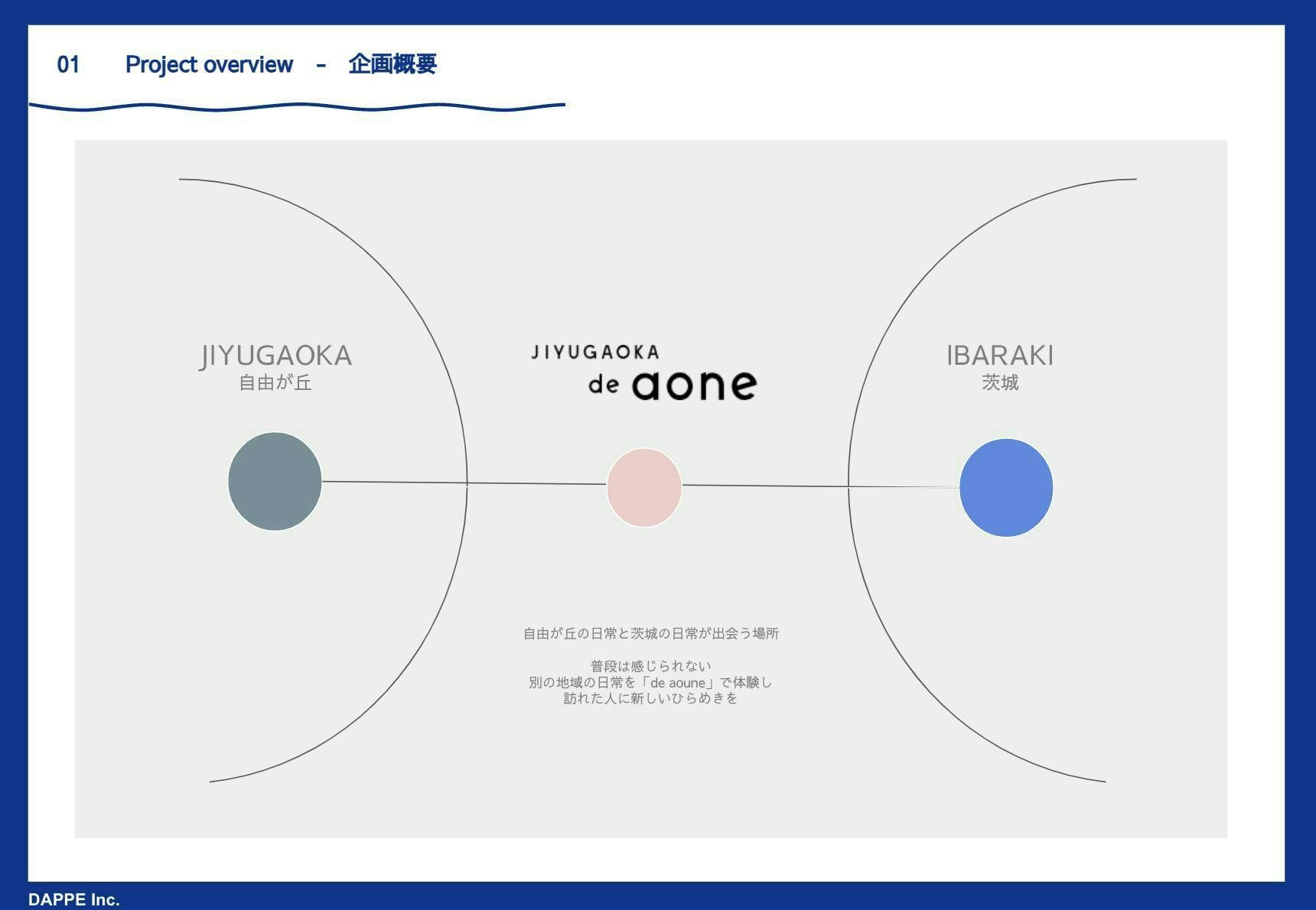
Task: Click the gray-teal Jiyugaoka circle
Action: [275, 481]
